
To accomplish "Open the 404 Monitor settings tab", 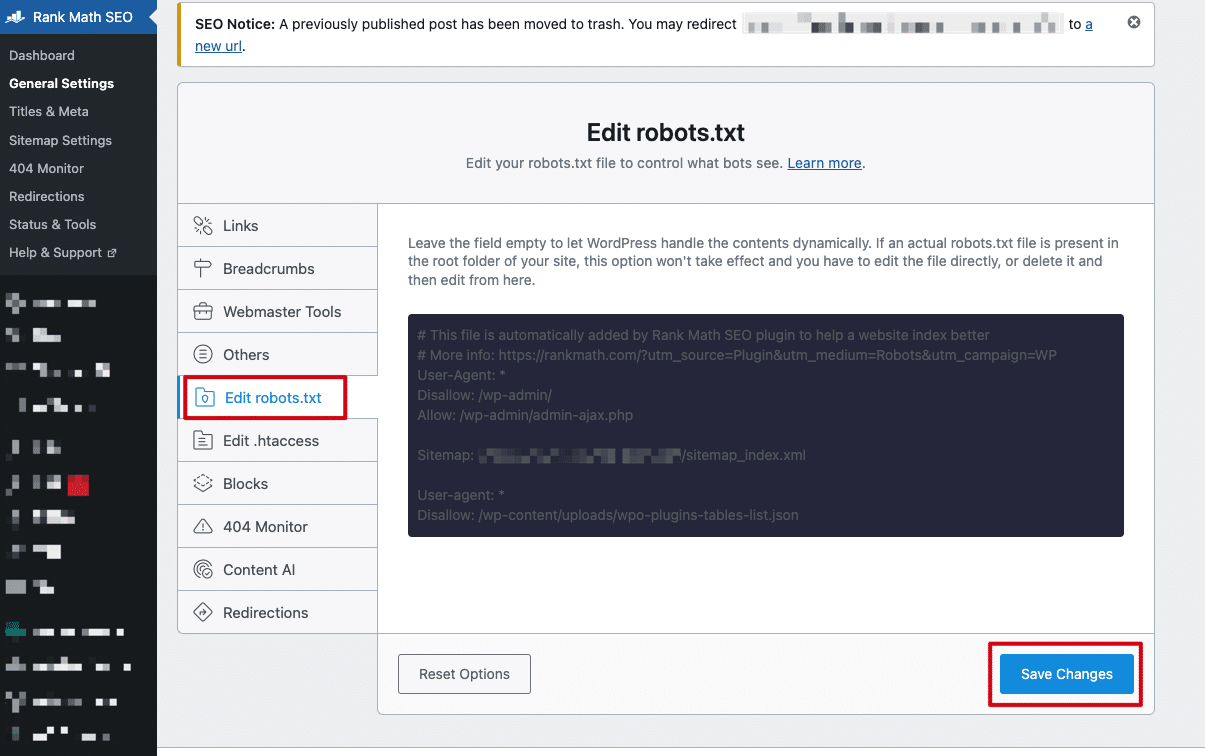I will 278,527.
